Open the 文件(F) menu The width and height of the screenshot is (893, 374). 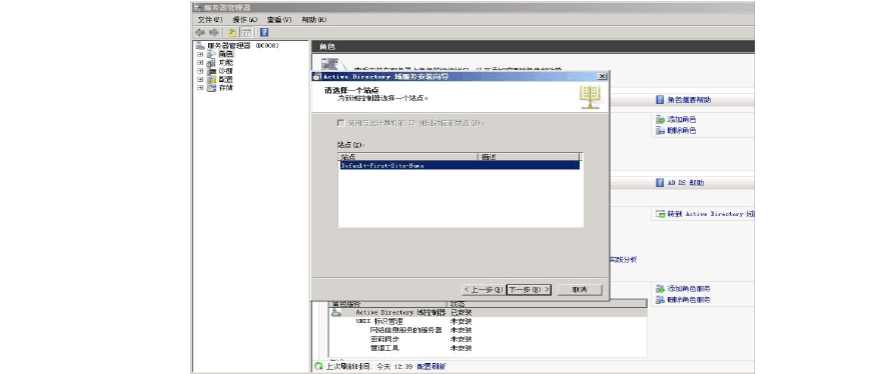(210, 19)
